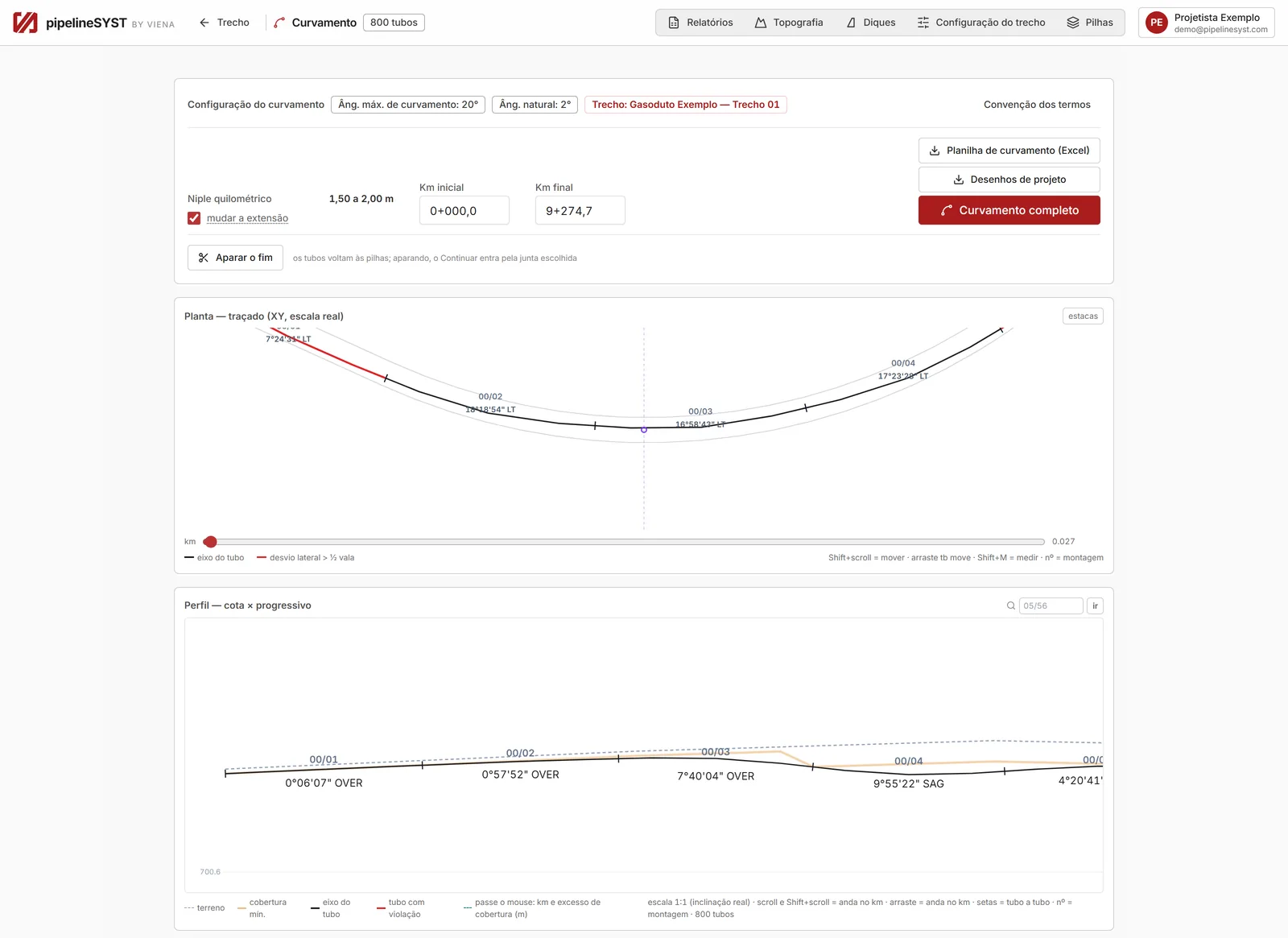Run Curvamento completo
The image size is (1288, 938).
pos(1009,210)
